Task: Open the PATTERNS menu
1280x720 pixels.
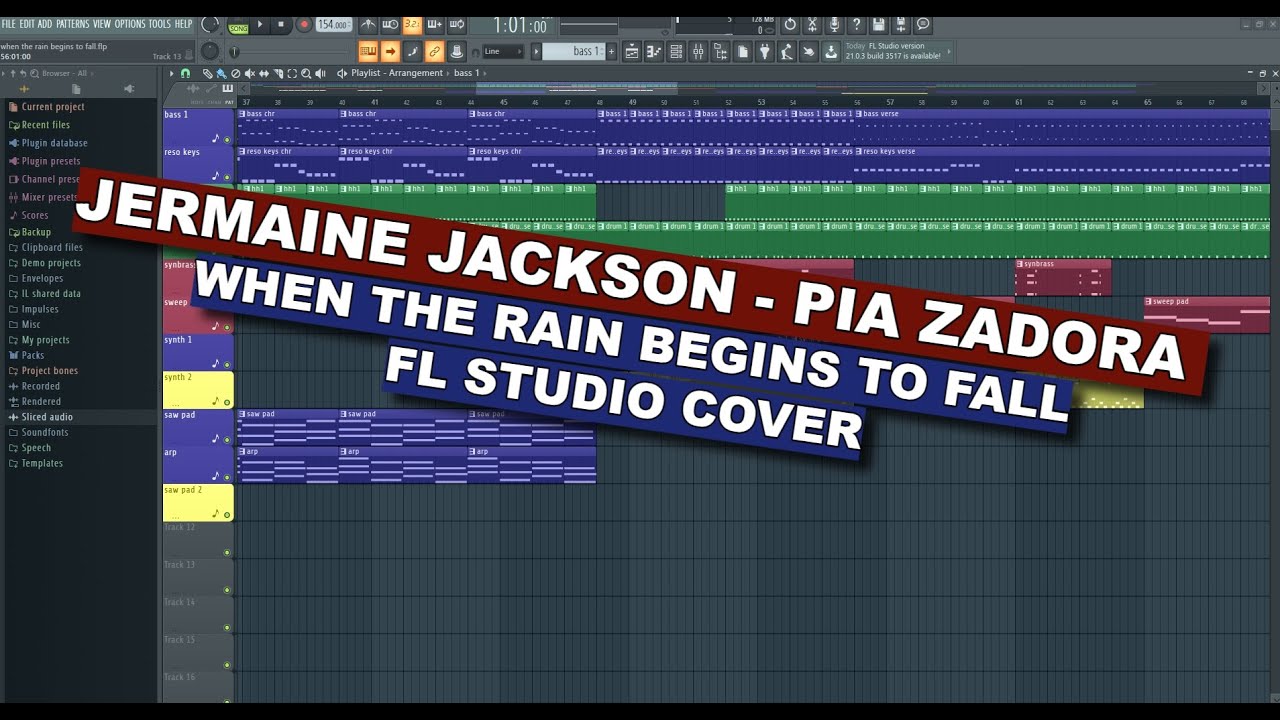Action: (73, 24)
